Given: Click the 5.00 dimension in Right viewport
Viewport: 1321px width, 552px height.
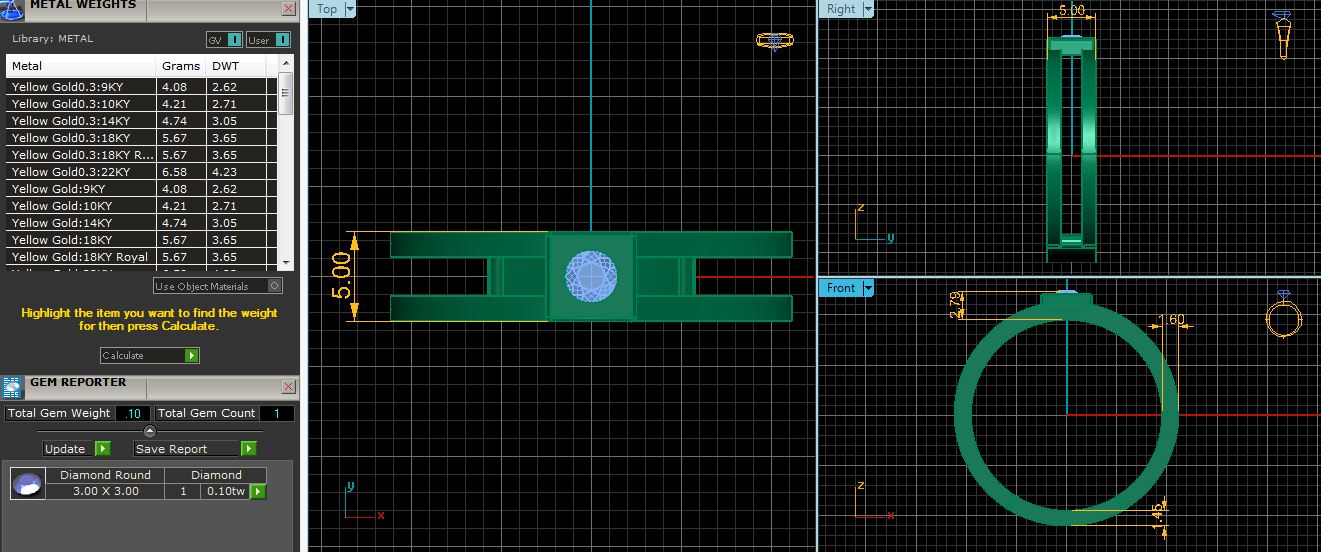Looking at the screenshot, I should pyautogui.click(x=1071, y=9).
